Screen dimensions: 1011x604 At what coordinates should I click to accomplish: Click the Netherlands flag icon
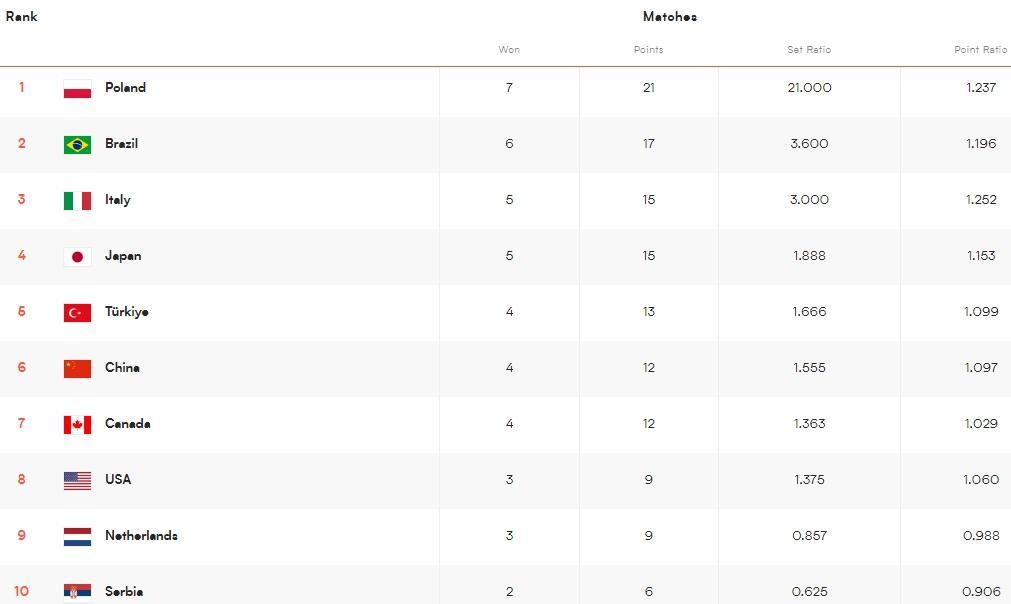click(77, 537)
